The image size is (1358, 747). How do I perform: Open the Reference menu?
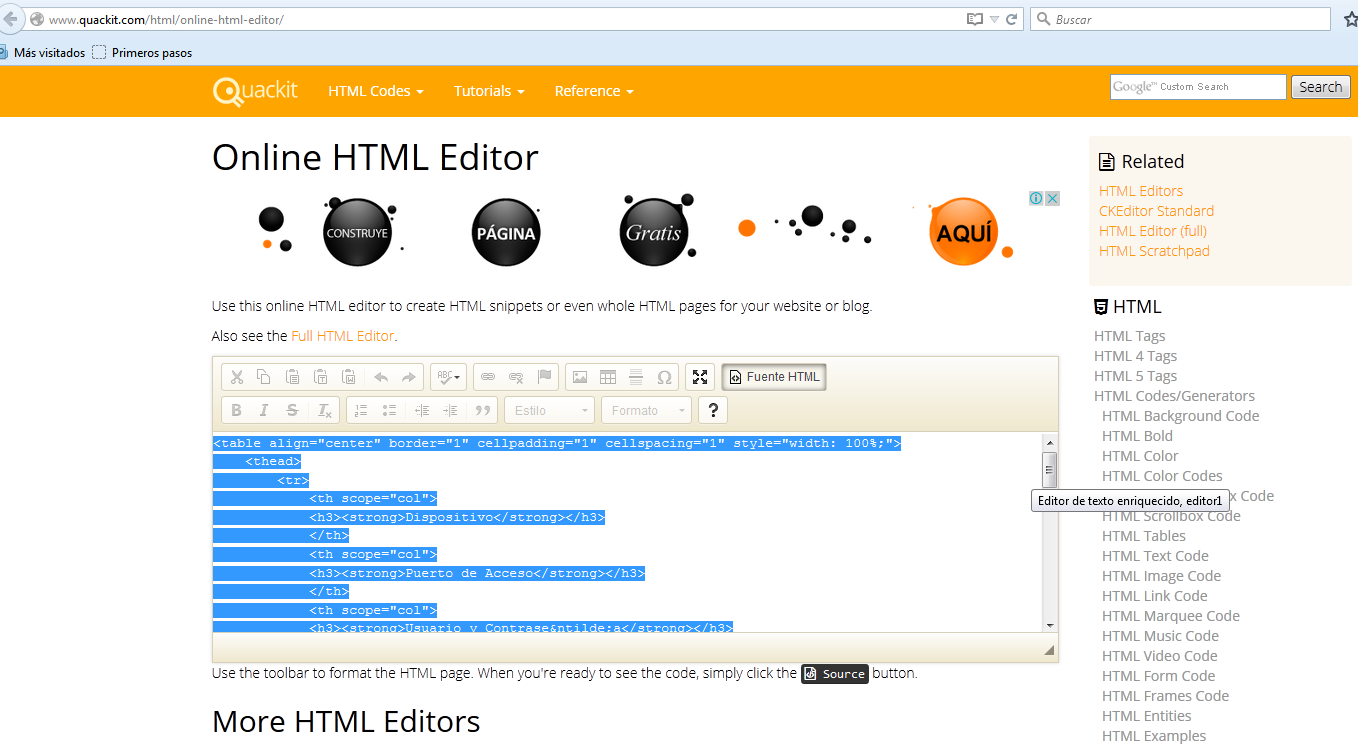(594, 91)
